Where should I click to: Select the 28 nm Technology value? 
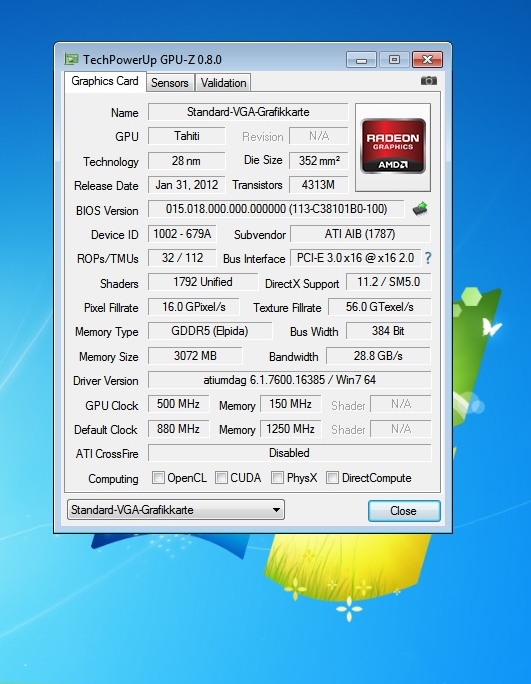(187, 161)
